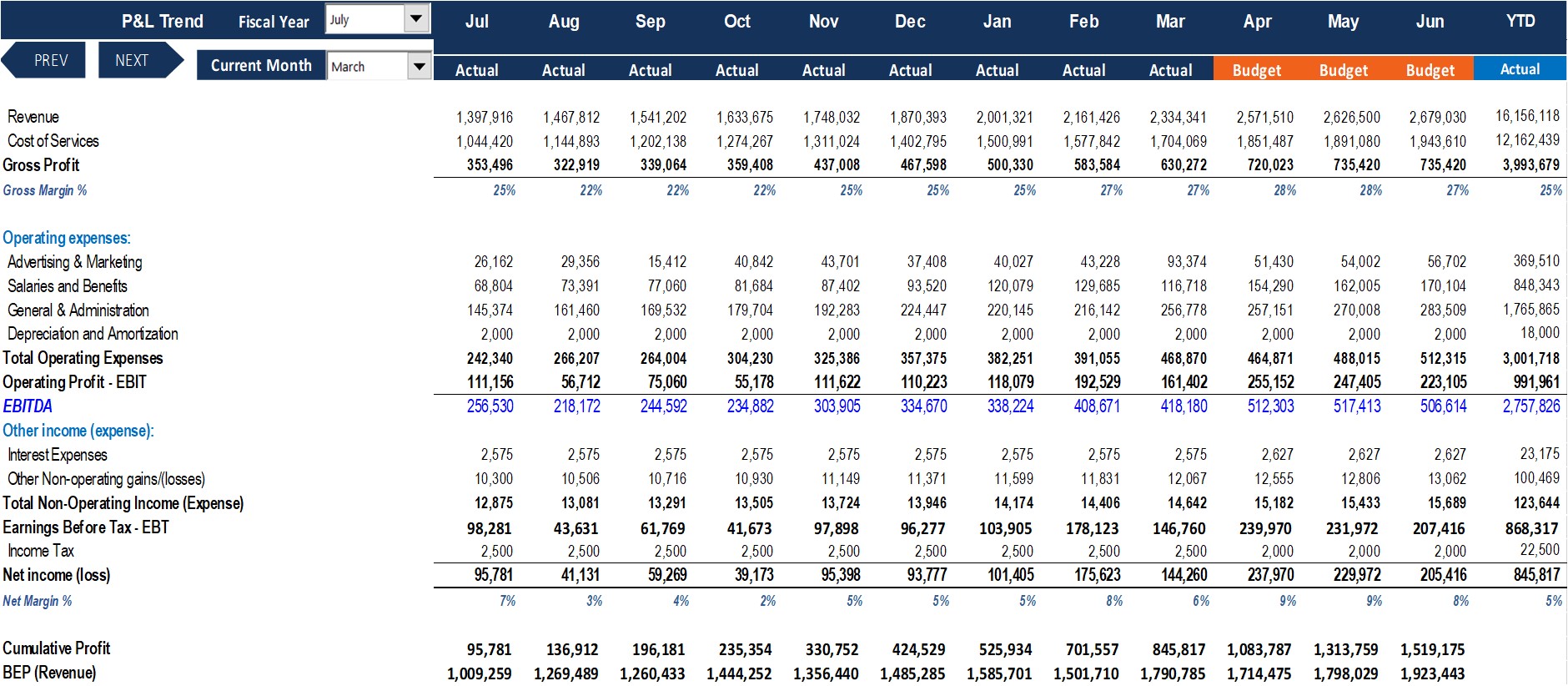Click the Operating expenses heading
Screen dimensions: 1568x686
point(67,238)
